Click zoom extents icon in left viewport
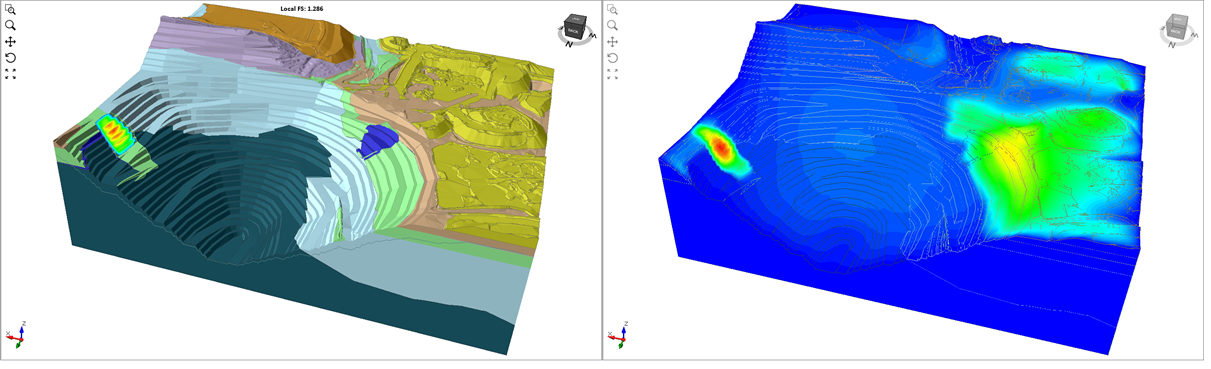Viewport: 1211px width, 369px height. coord(11,73)
